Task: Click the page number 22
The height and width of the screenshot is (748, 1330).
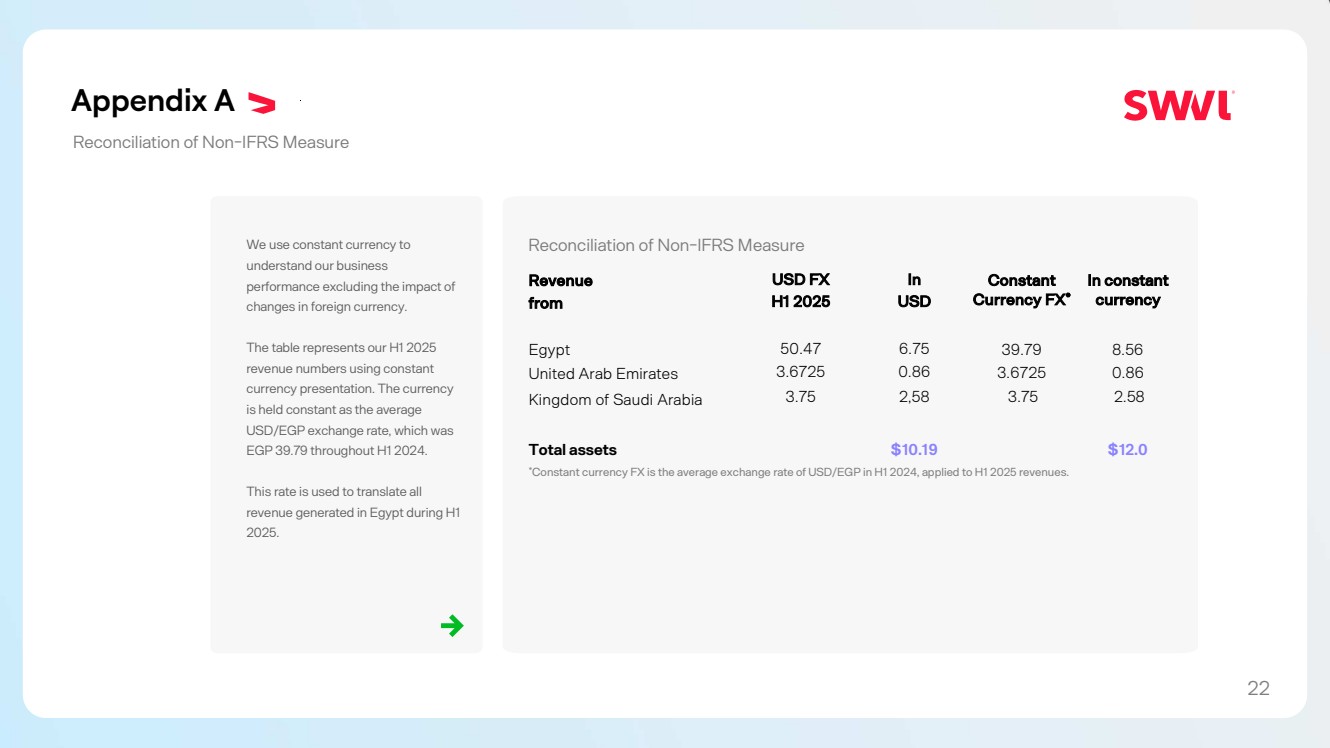Action: (x=1258, y=688)
